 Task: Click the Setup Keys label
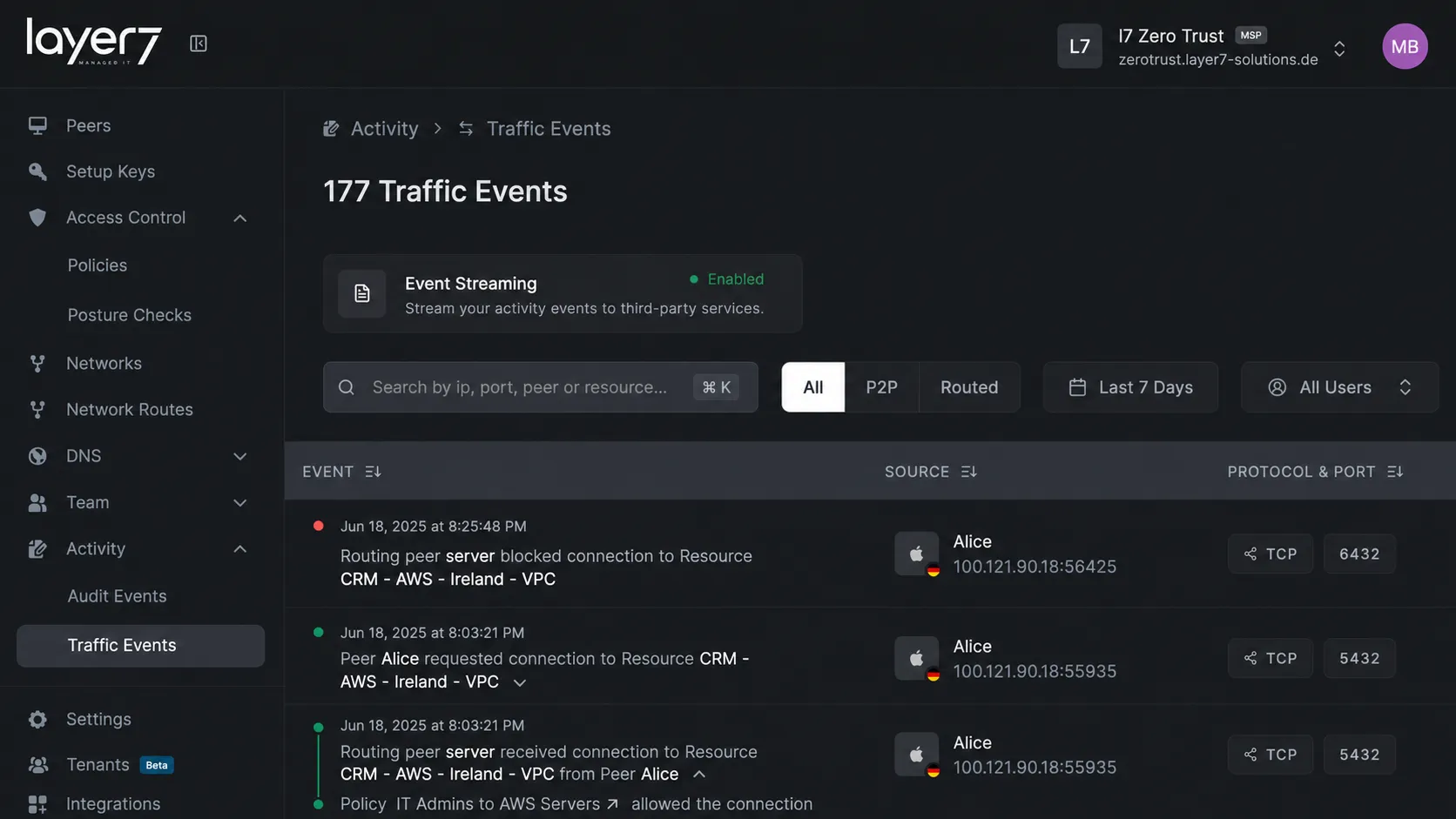[111, 171]
